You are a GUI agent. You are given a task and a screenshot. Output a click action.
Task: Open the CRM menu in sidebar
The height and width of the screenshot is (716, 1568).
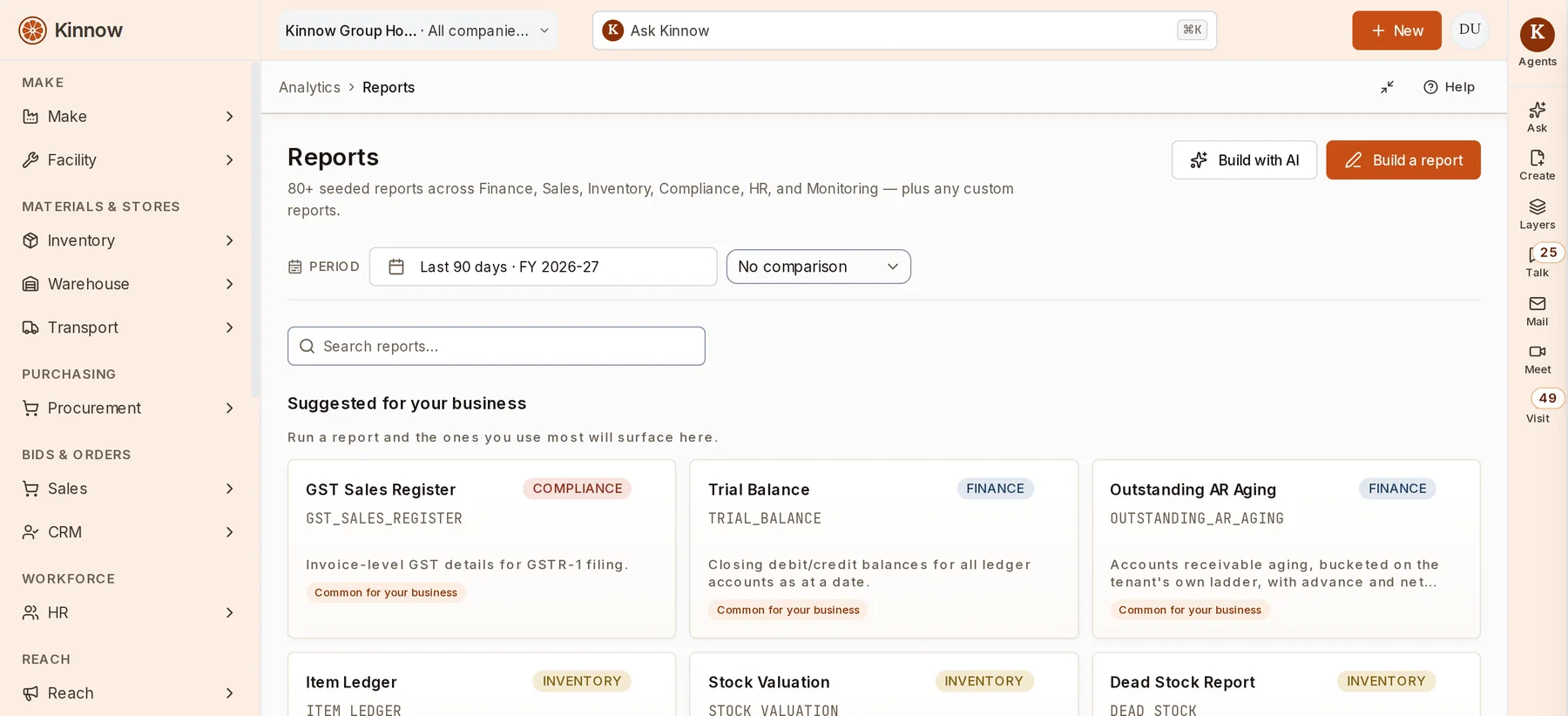point(131,532)
